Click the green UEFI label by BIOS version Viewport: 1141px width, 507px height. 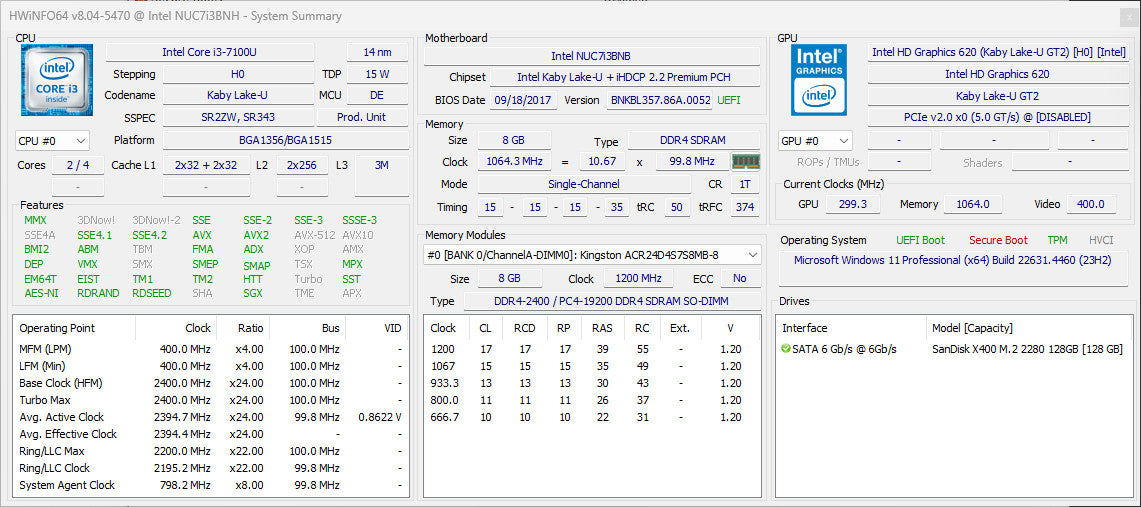click(x=730, y=100)
